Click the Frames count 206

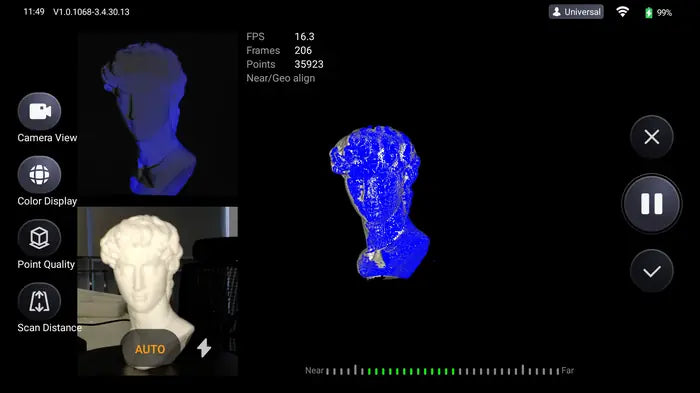[303, 50]
